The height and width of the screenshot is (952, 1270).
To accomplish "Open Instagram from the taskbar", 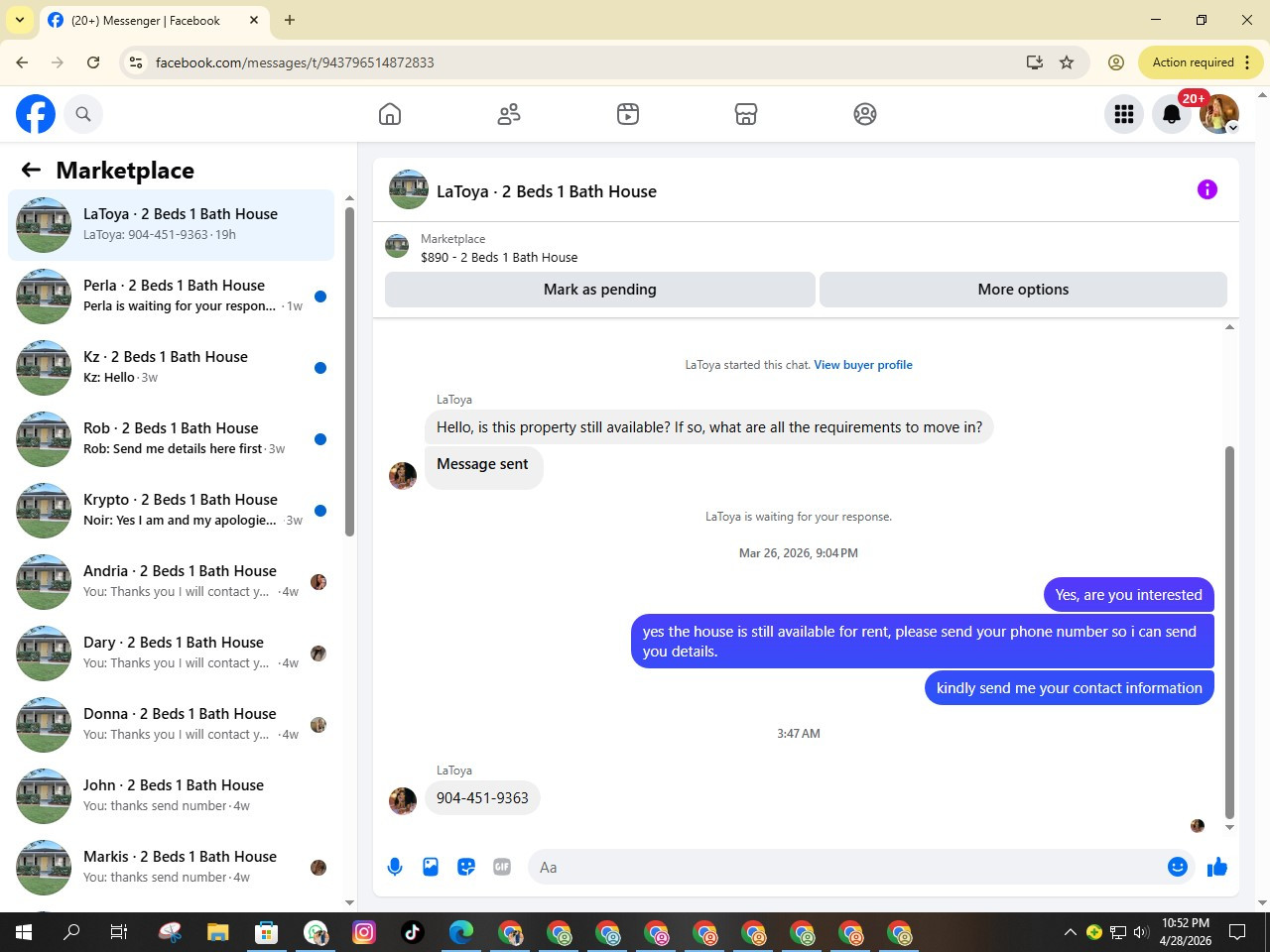I will [x=364, y=932].
